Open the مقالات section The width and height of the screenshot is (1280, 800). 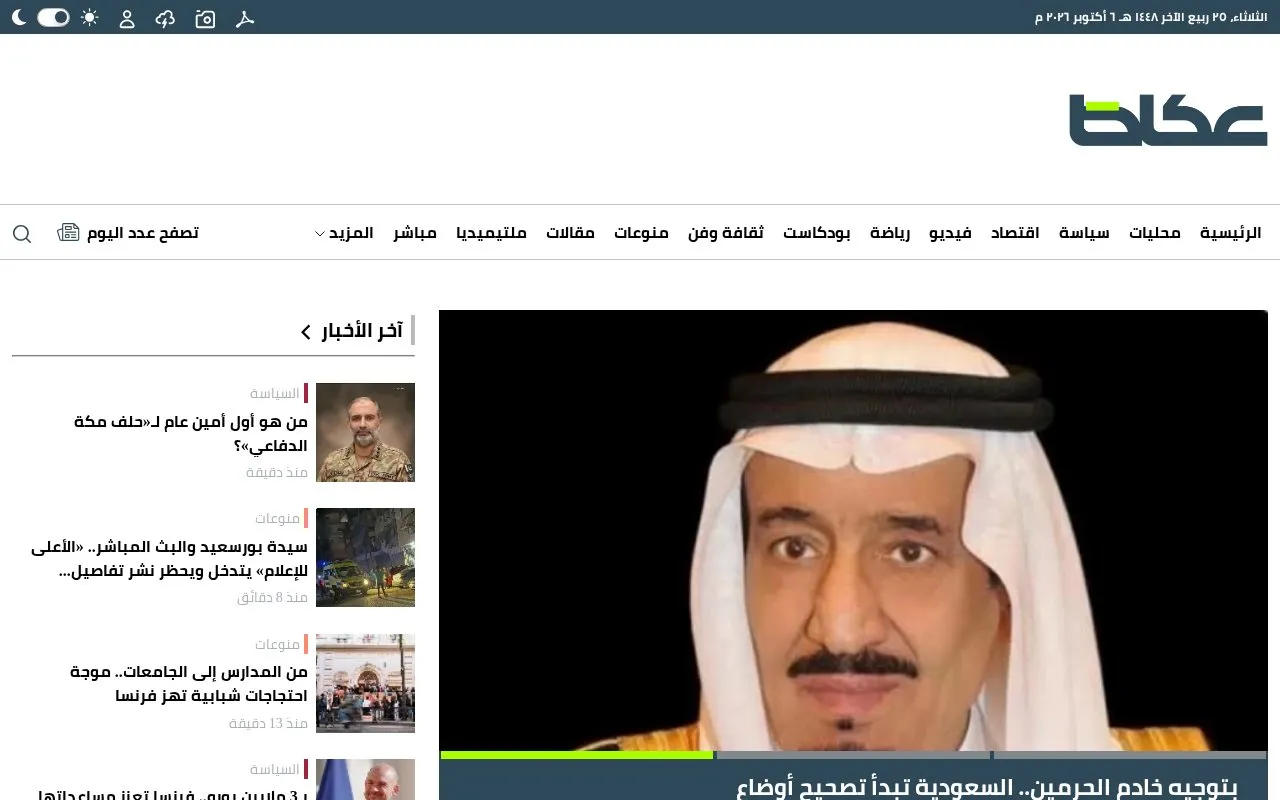point(570,233)
